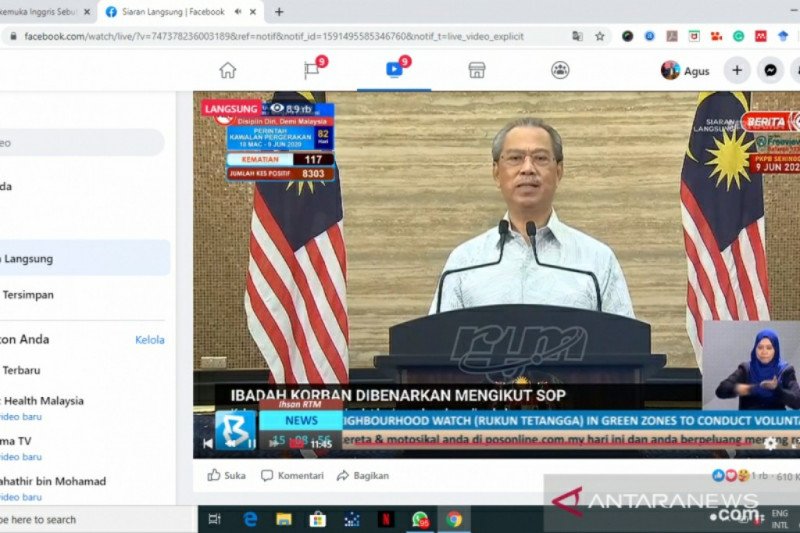Click the URL in the address bar
The height and width of the screenshot is (533, 800).
tap(274, 36)
